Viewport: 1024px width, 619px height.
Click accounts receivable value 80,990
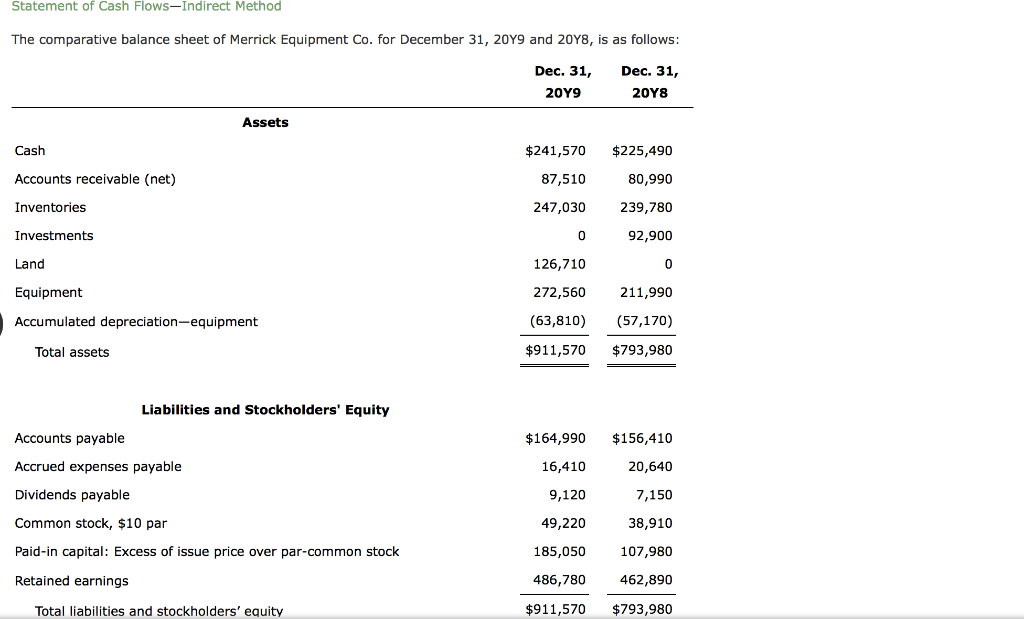point(650,179)
